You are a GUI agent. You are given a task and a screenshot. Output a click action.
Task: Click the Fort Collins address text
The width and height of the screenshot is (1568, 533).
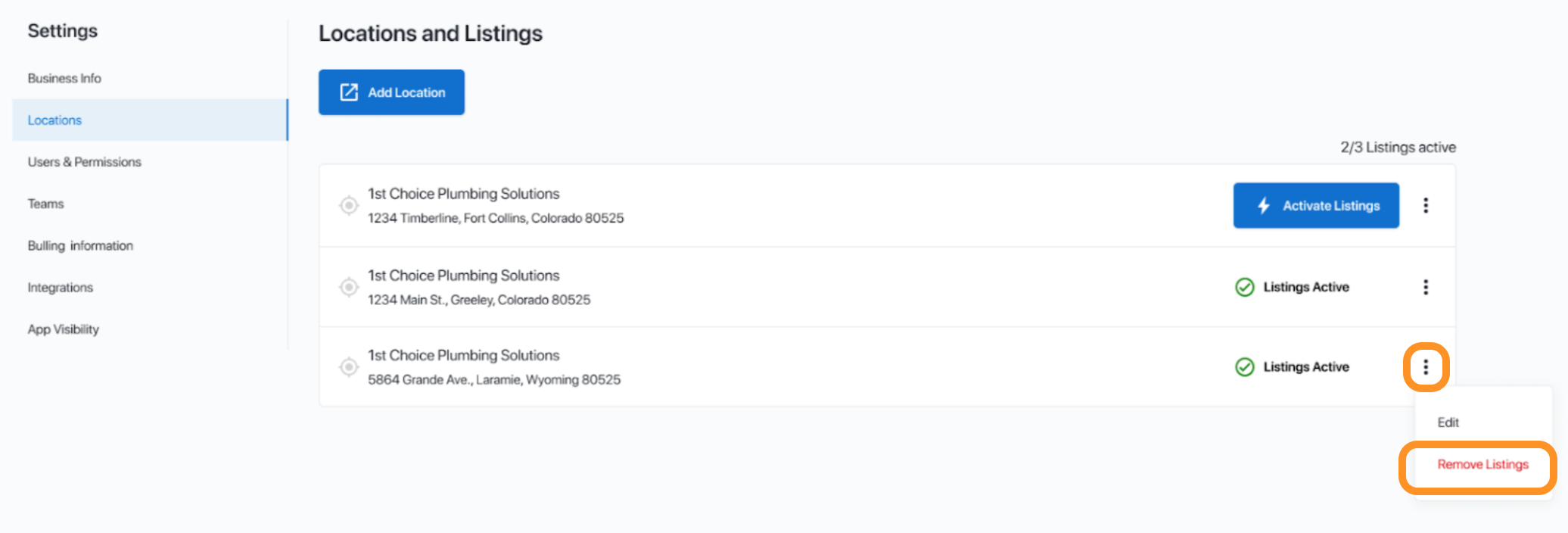click(496, 218)
